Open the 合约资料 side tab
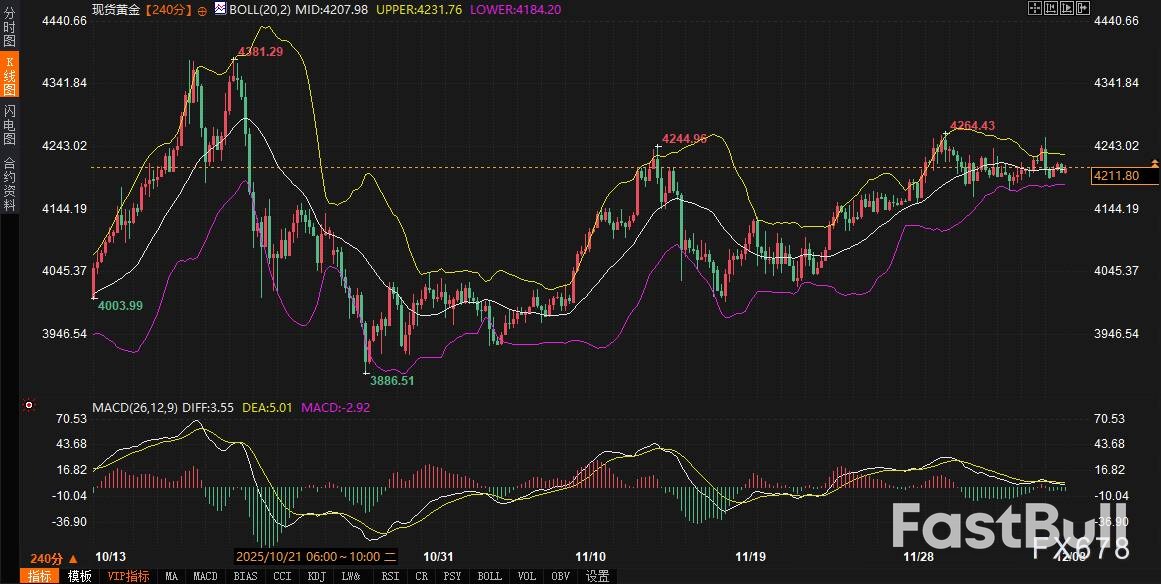 pyautogui.click(x=9, y=183)
